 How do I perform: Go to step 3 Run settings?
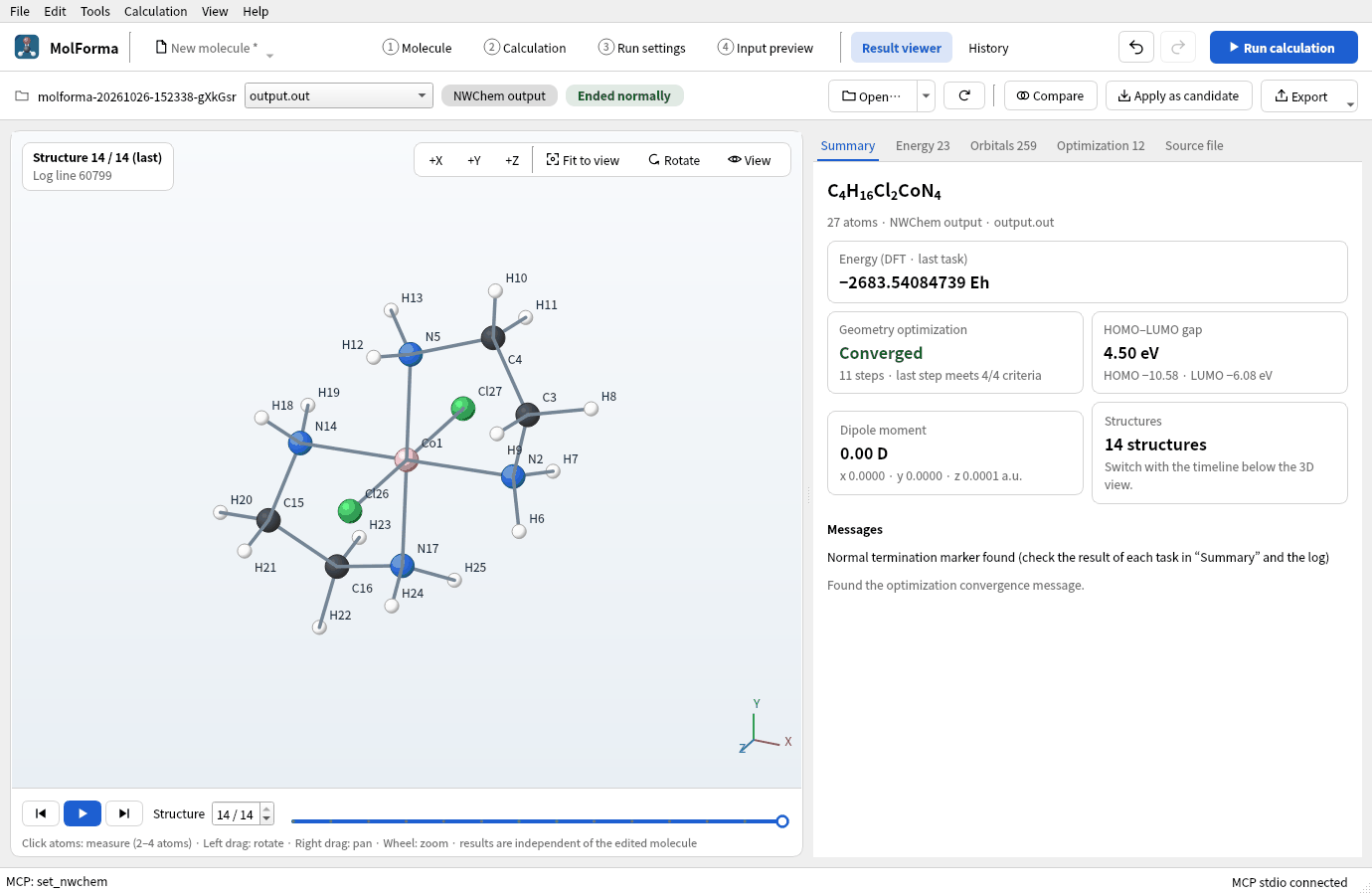coord(642,48)
